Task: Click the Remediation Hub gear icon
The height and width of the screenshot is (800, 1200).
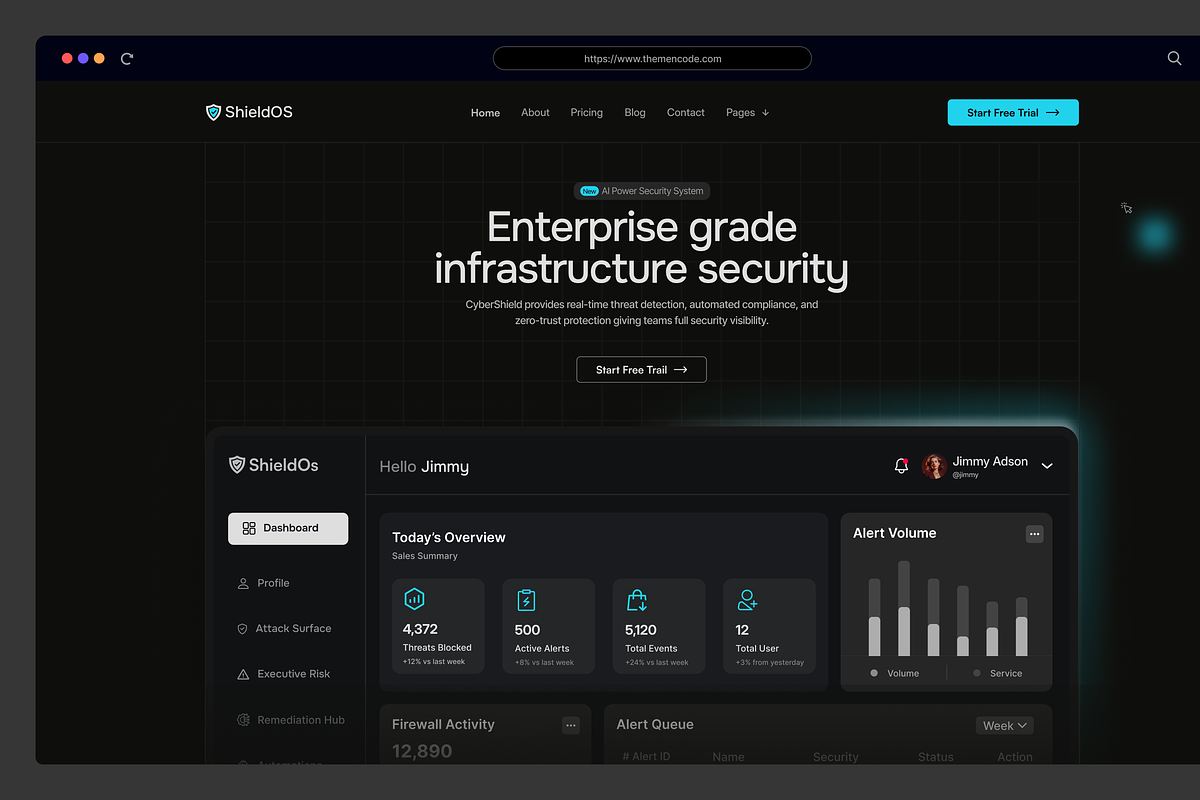Action: pyautogui.click(x=243, y=720)
